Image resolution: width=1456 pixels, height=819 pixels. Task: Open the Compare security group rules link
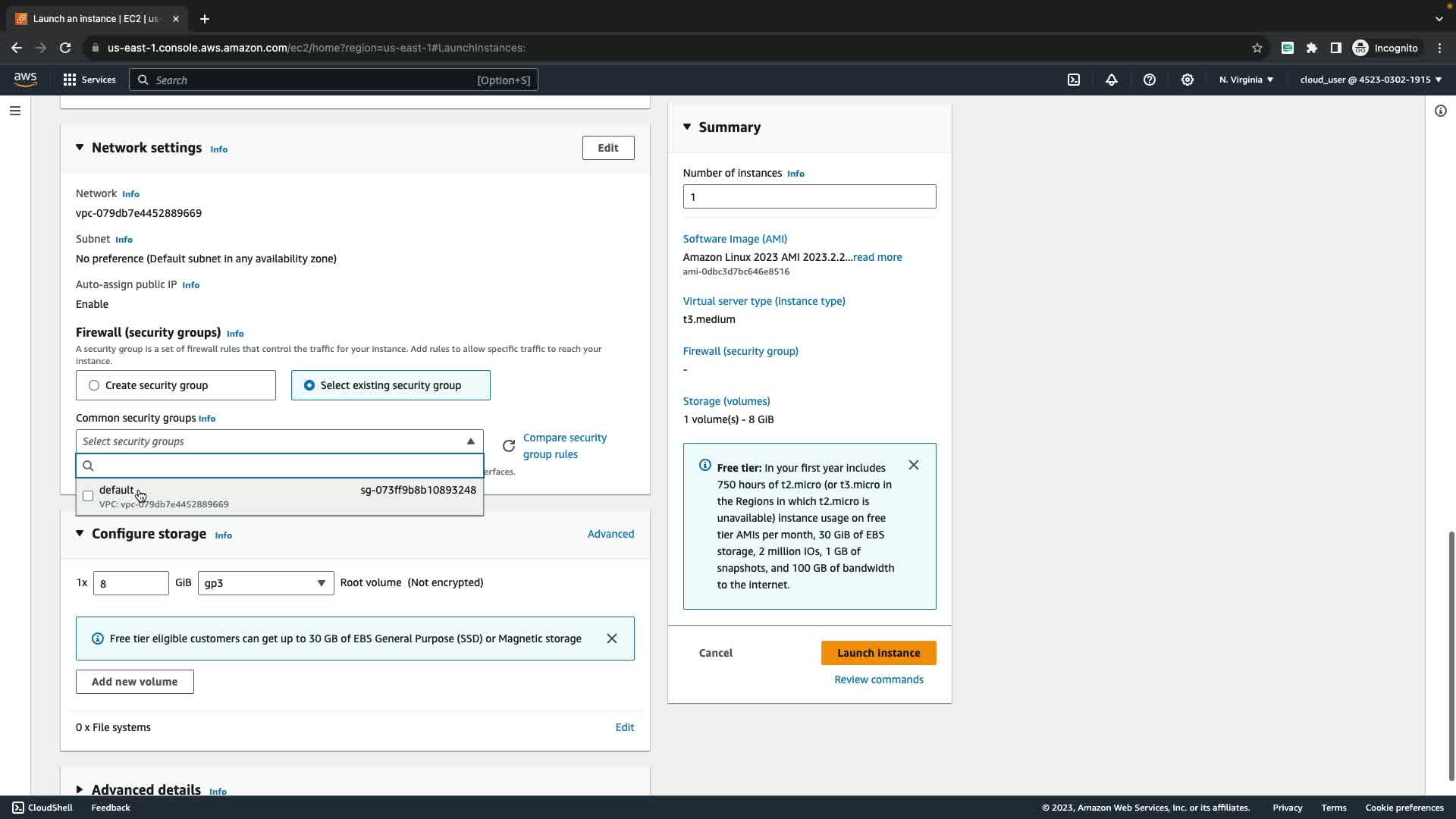(564, 446)
